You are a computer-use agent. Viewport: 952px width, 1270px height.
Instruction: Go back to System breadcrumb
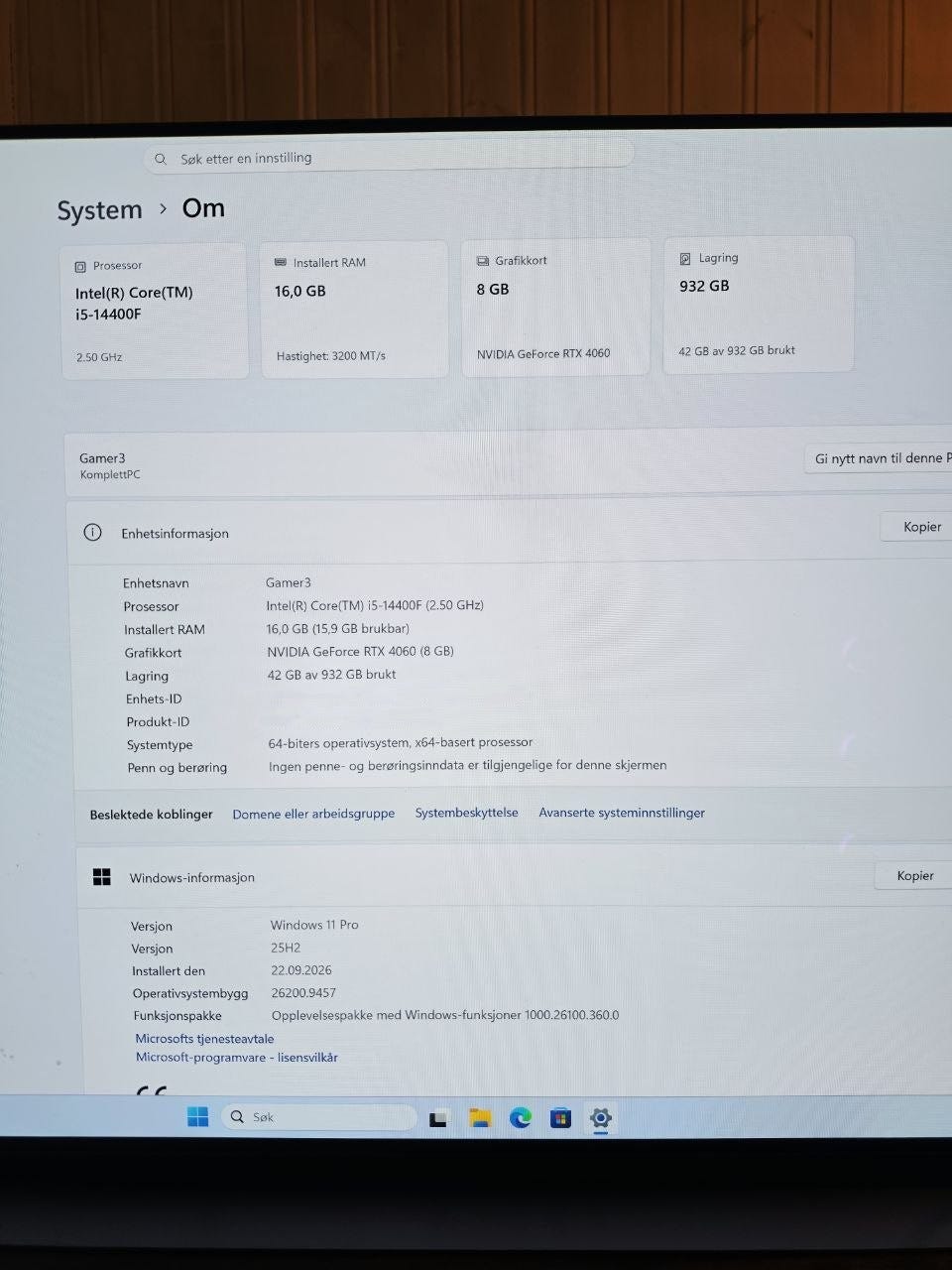pos(99,210)
